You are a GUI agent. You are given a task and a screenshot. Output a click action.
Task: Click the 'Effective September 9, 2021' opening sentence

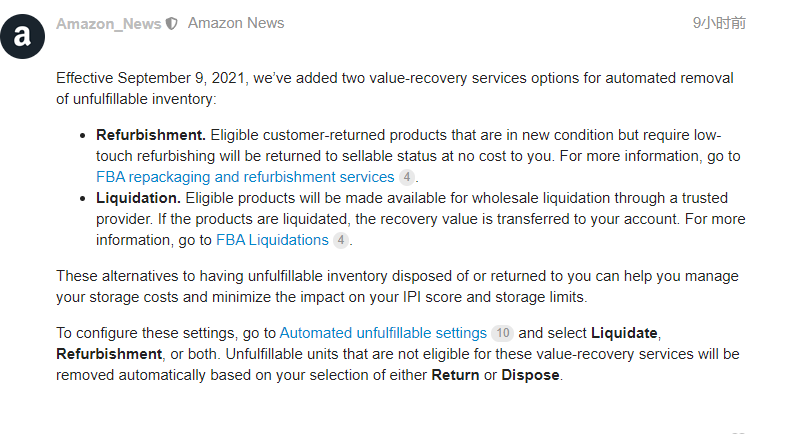tap(153, 78)
